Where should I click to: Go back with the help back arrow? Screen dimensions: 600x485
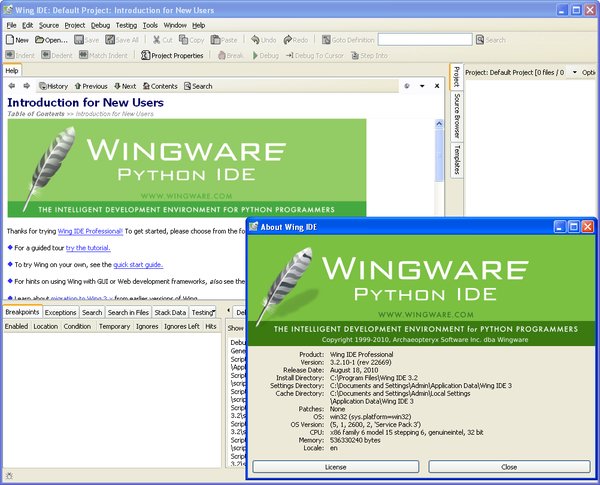pos(12,86)
